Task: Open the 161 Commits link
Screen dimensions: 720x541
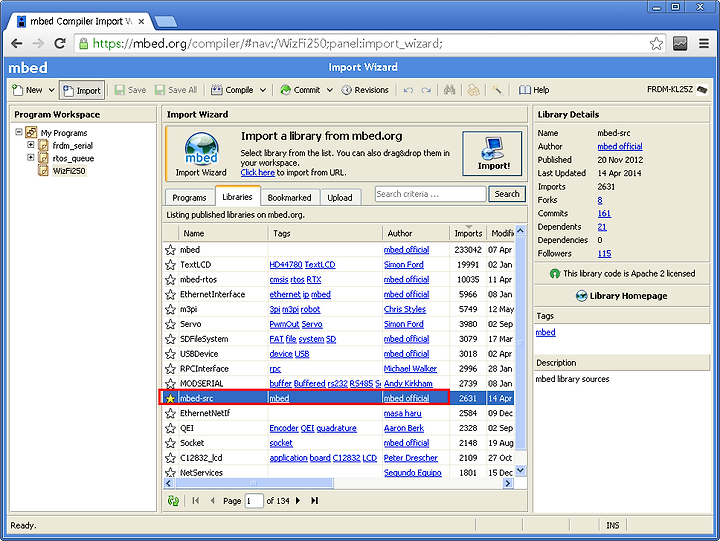Action: click(604, 214)
